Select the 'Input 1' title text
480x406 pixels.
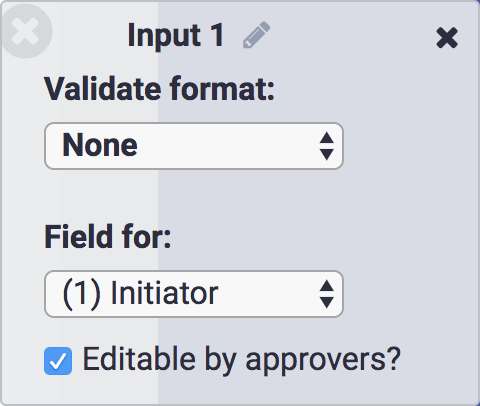176,36
